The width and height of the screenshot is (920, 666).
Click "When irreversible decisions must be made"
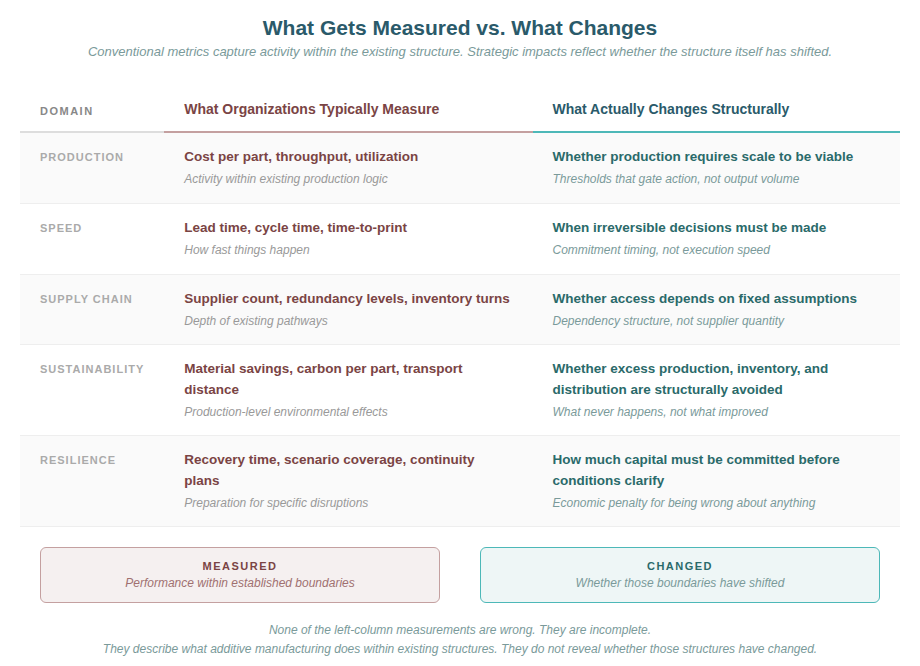[x=689, y=228]
